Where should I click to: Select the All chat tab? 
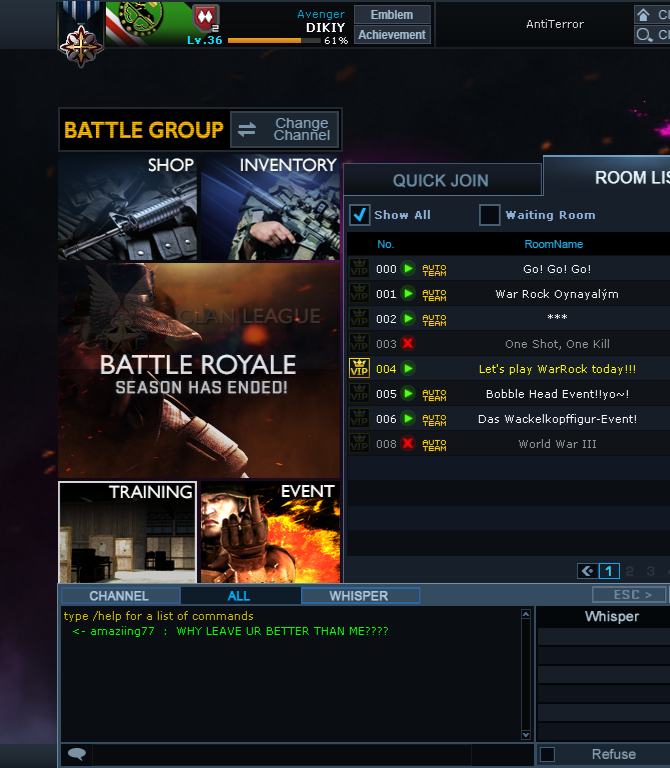pos(240,596)
